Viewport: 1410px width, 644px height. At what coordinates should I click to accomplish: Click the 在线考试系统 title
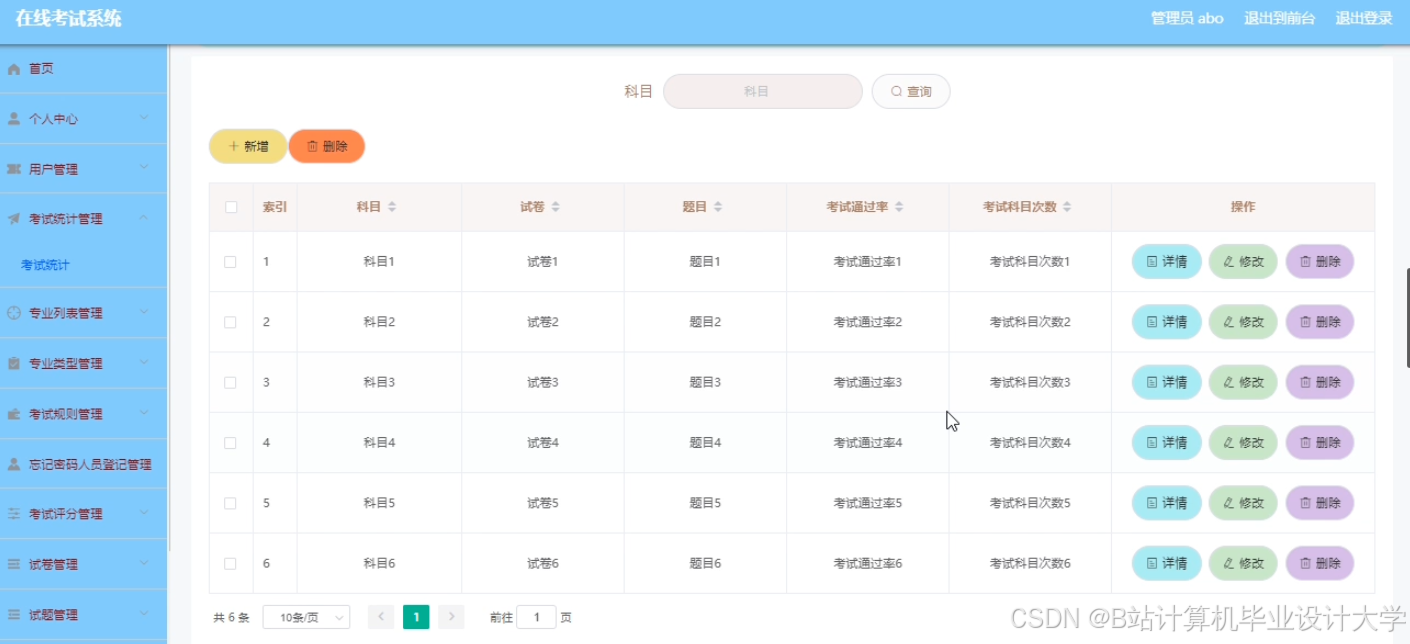69,18
